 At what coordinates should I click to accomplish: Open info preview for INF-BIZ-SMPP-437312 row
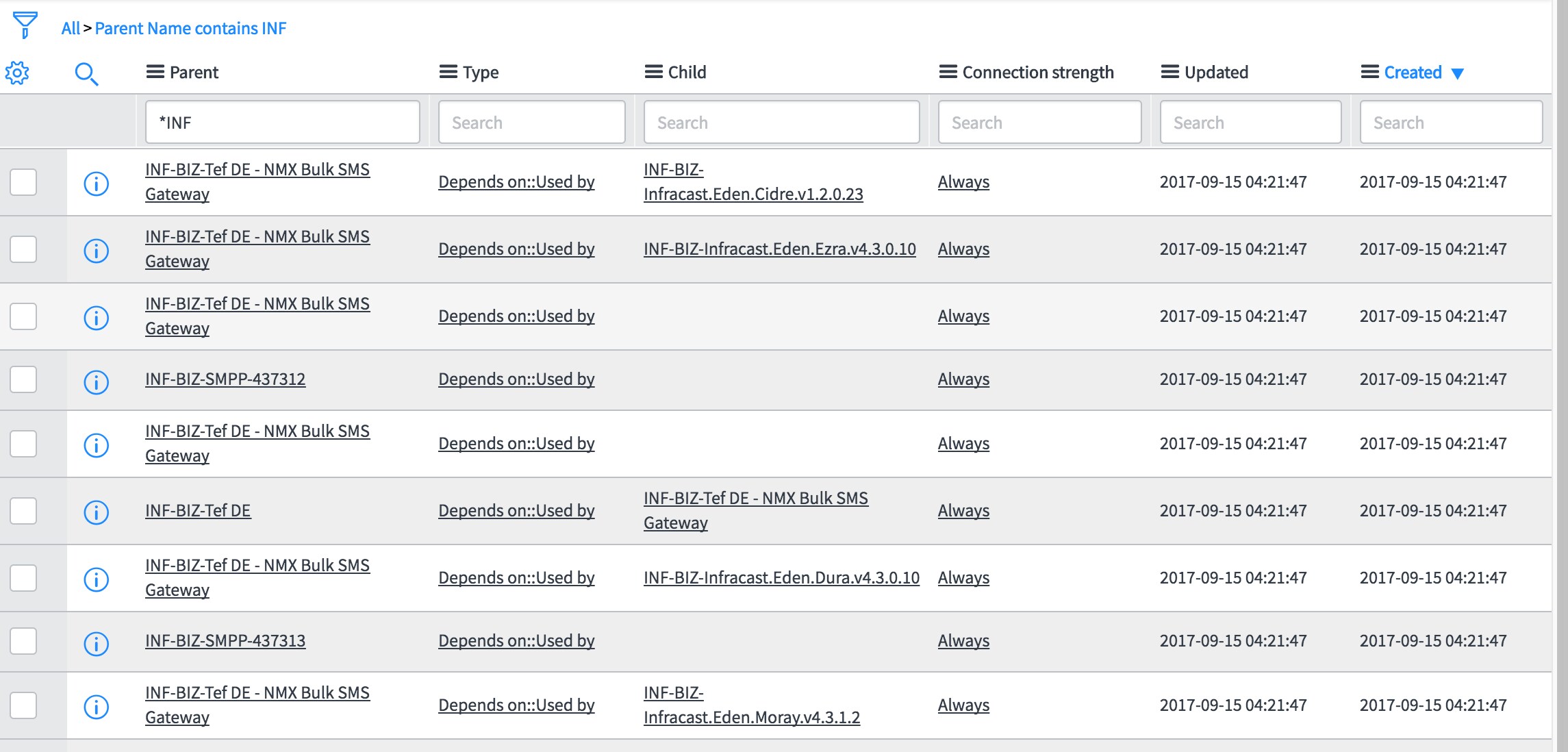[x=96, y=381]
